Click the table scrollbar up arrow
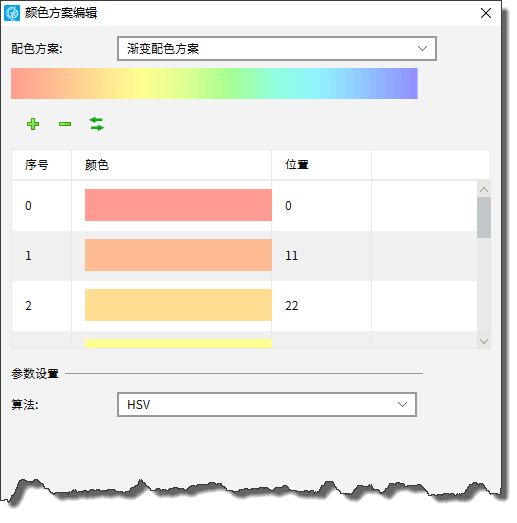 click(484, 189)
